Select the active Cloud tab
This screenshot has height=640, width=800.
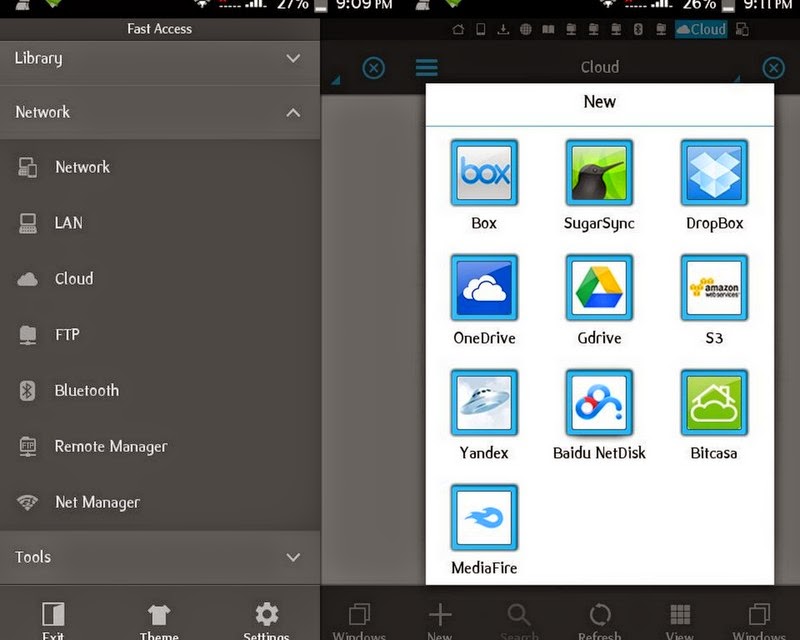click(x=701, y=29)
